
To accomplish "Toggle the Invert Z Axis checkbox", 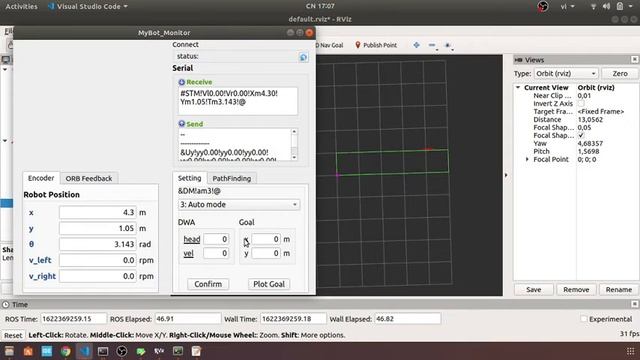I will tap(581, 103).
